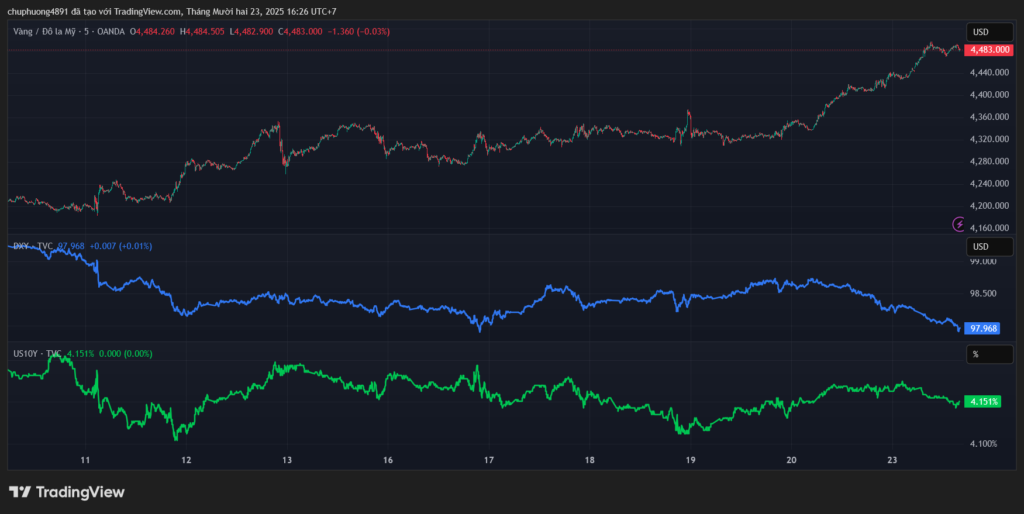1024x514 pixels.
Task: Click the TradingView logo
Action: click(67, 492)
